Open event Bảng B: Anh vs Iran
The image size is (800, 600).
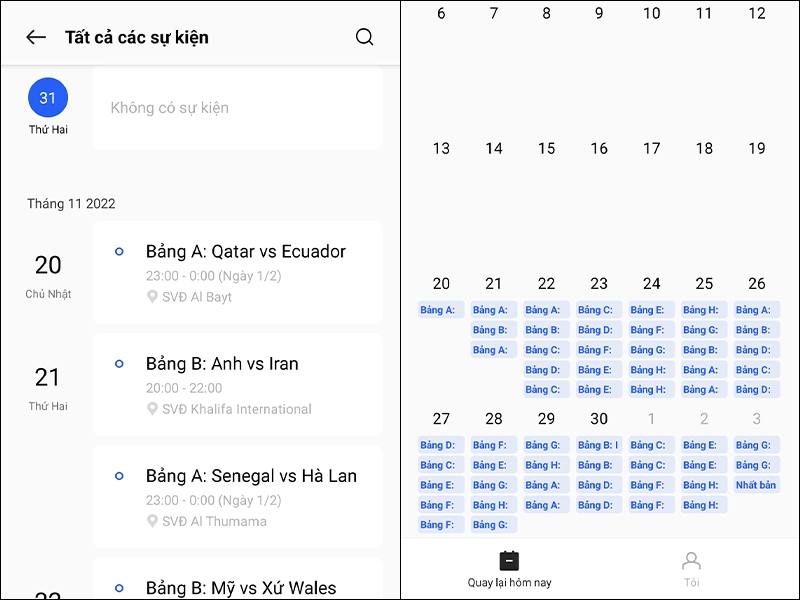(222, 364)
